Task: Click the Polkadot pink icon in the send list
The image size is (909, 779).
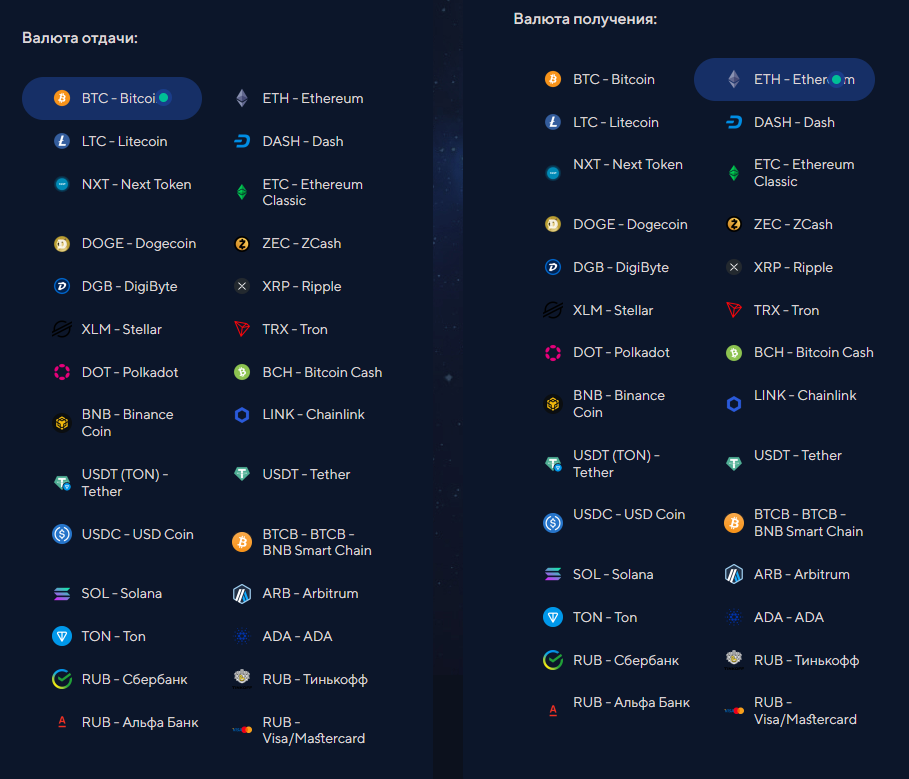Action: 62,372
